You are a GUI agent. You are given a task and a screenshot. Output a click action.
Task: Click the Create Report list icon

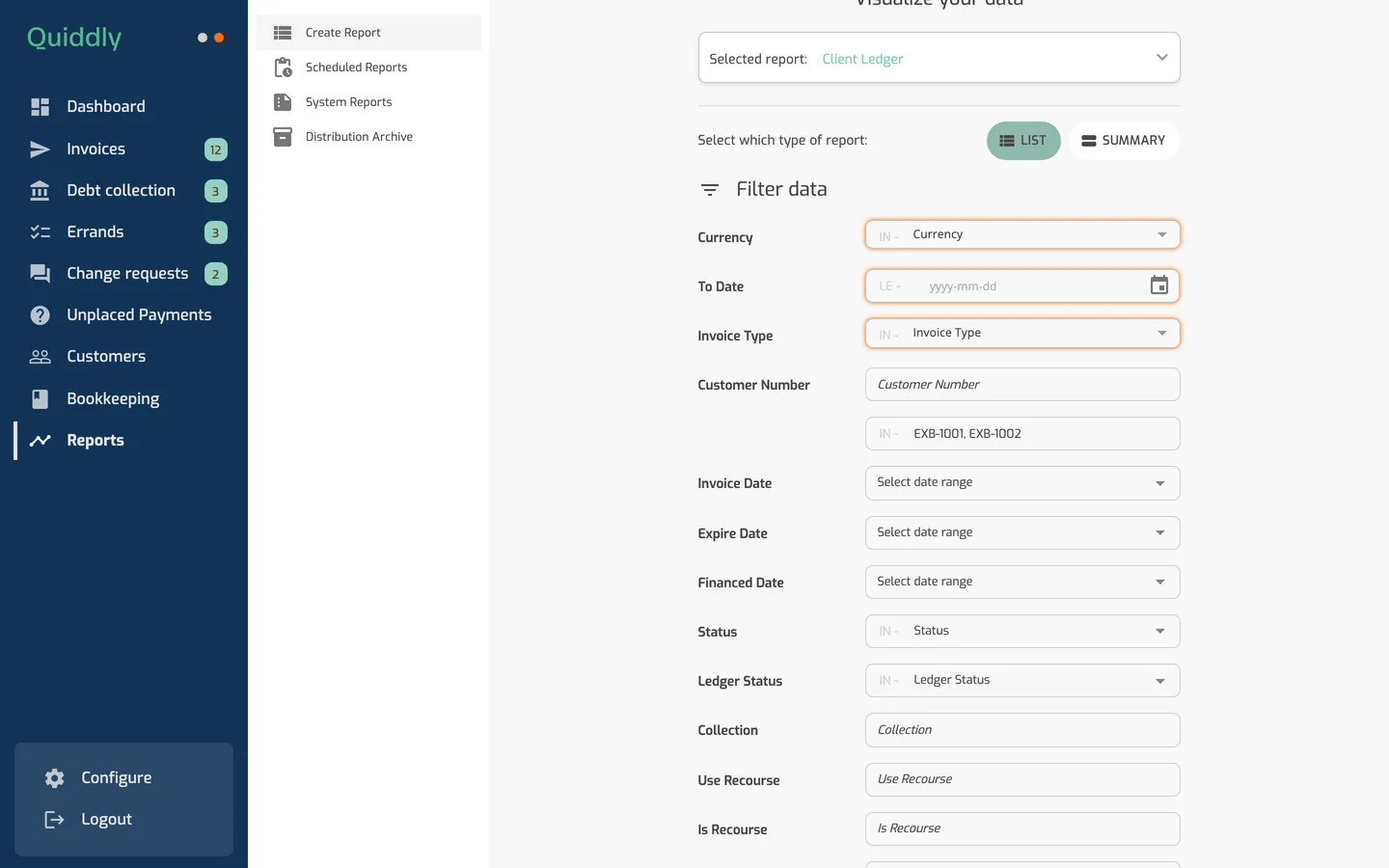283,33
